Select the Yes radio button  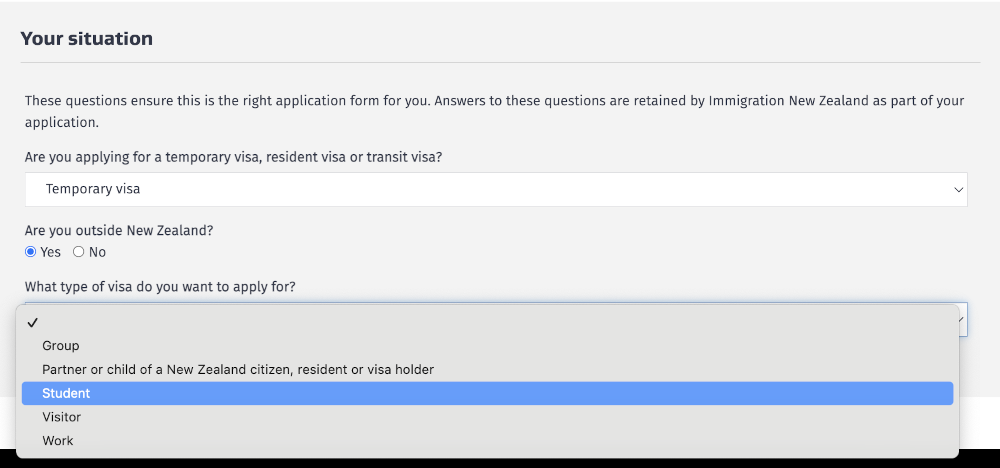click(31, 252)
